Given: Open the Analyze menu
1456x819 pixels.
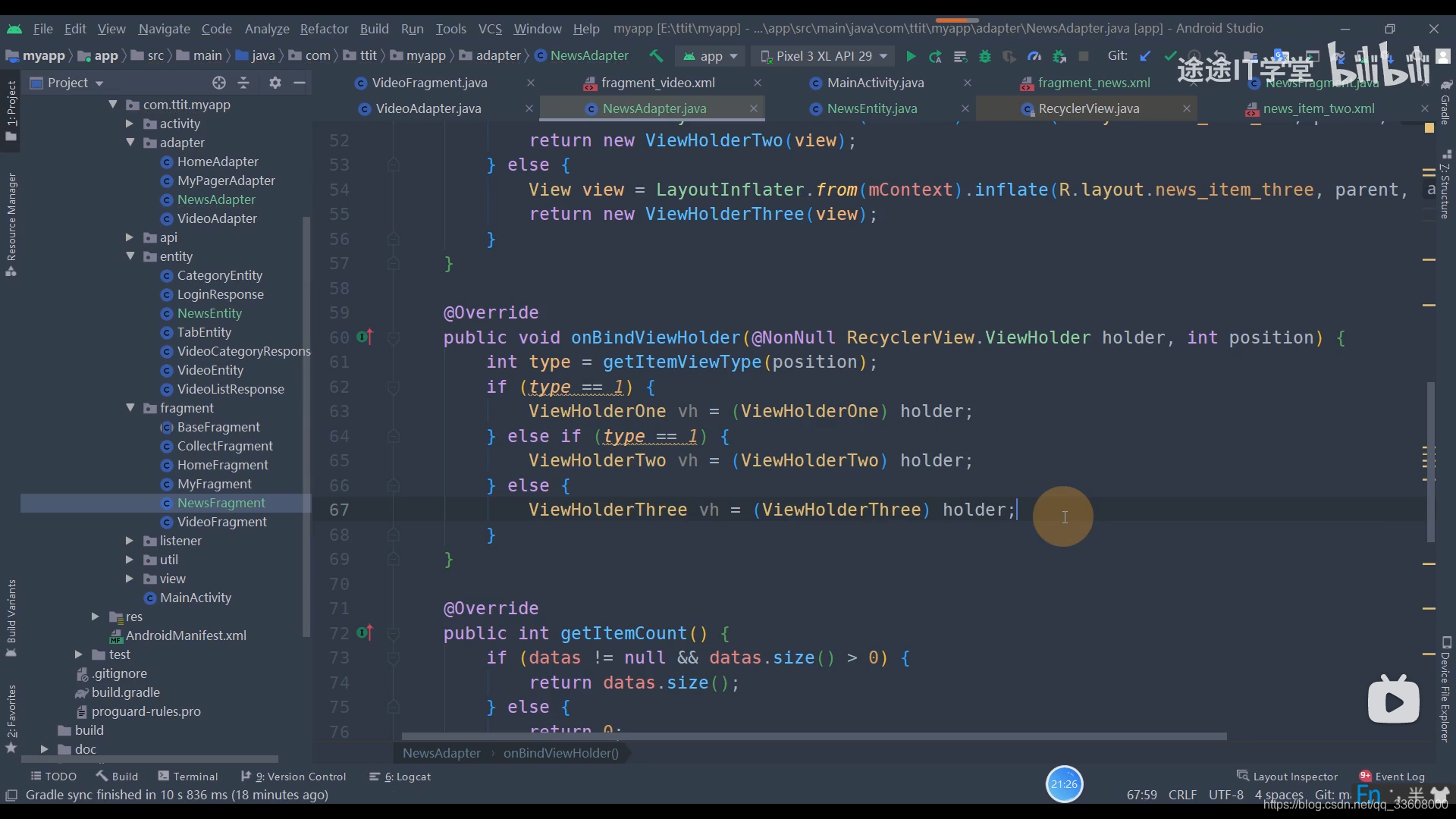Looking at the screenshot, I should coord(267,29).
